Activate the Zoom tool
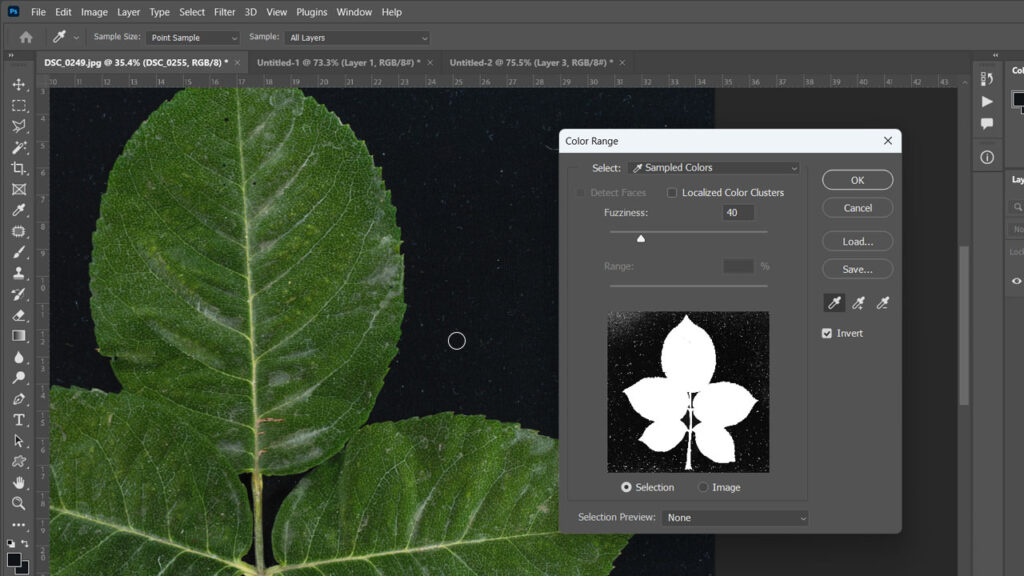The width and height of the screenshot is (1024, 576). pos(18,503)
